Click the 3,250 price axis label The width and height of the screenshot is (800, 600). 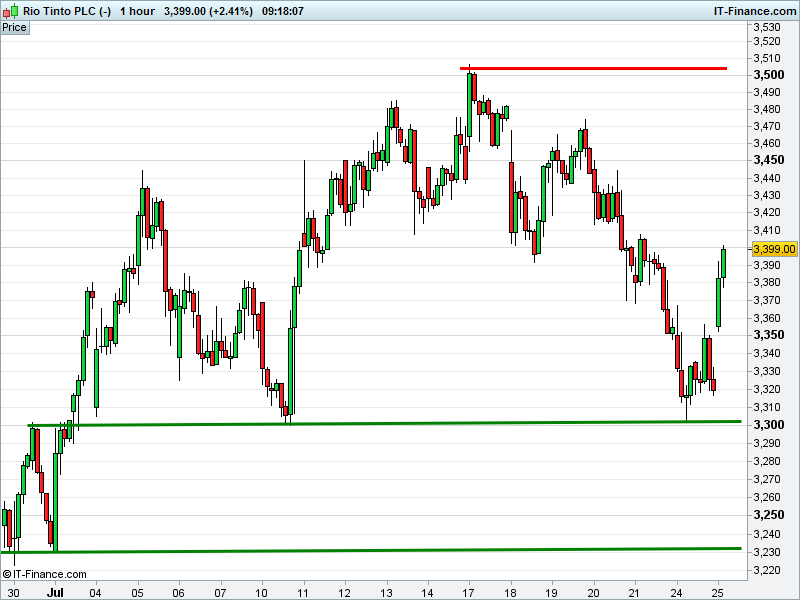pos(768,515)
